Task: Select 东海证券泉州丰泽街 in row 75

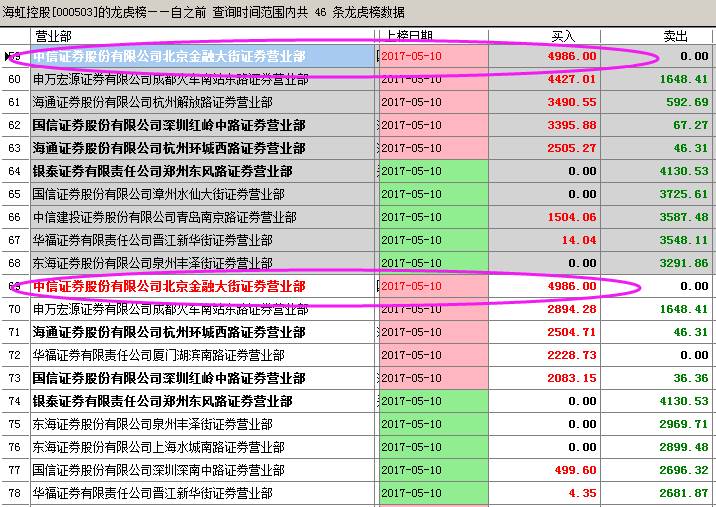Action: pos(152,424)
